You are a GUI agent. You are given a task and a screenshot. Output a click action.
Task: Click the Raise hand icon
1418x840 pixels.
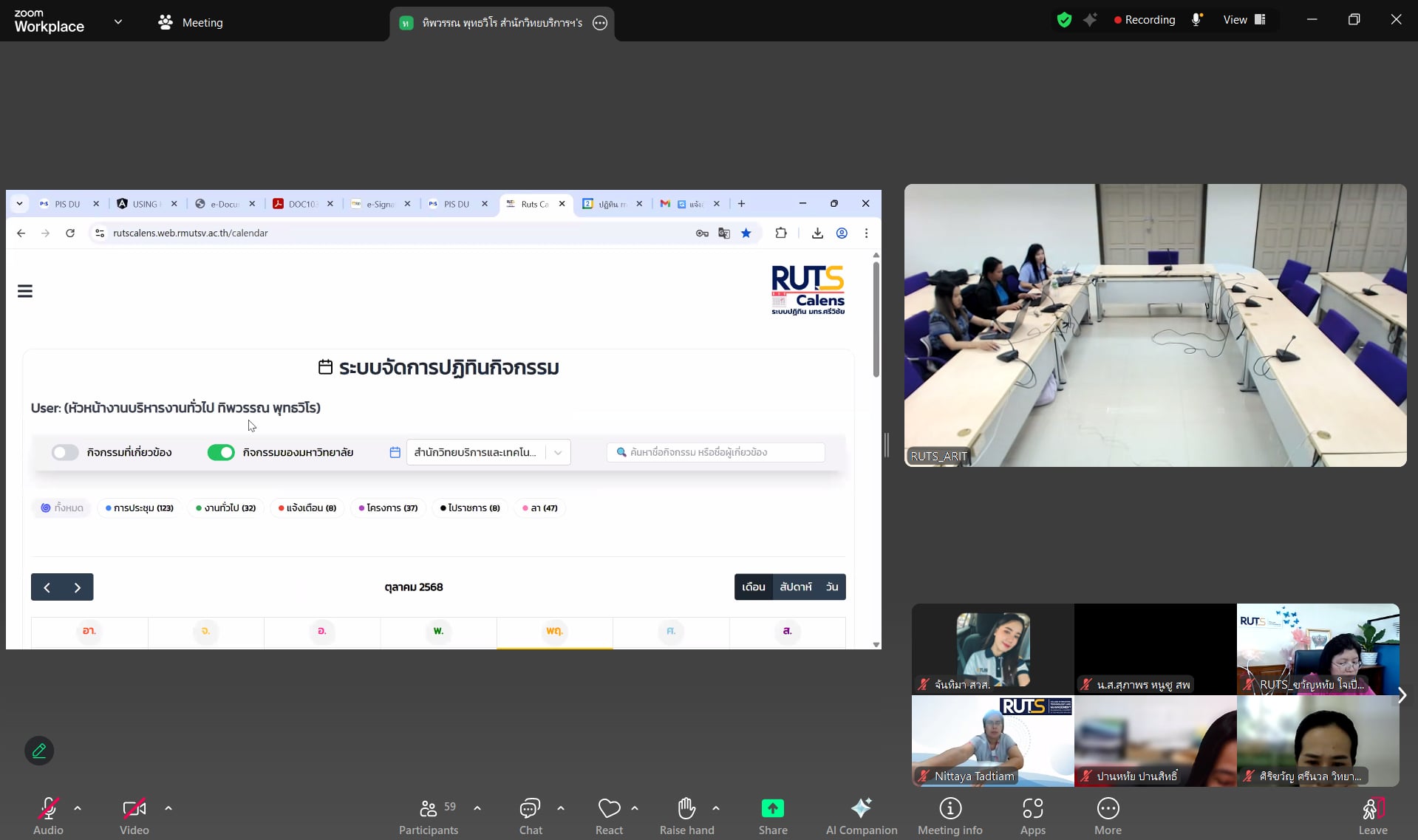click(686, 809)
